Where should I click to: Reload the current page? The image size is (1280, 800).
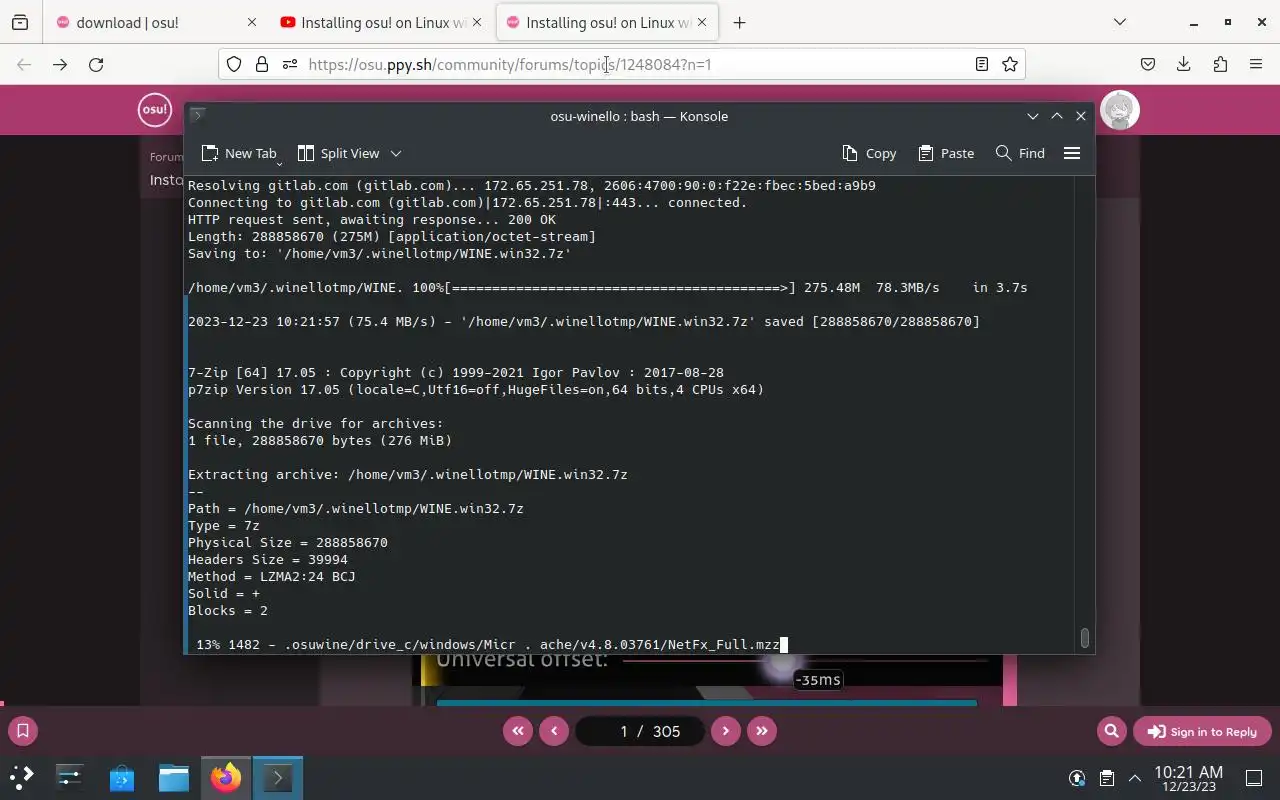pos(96,64)
